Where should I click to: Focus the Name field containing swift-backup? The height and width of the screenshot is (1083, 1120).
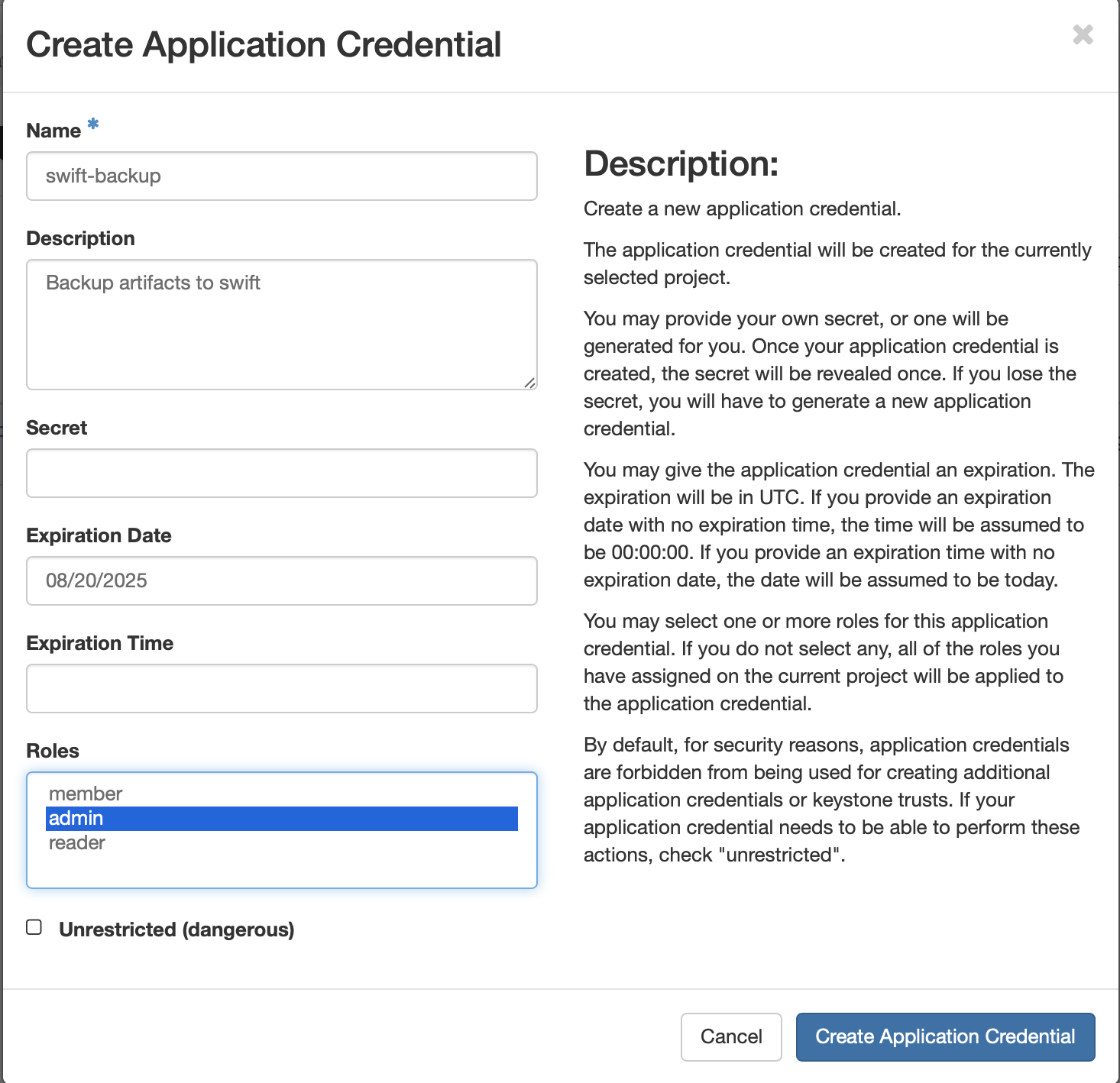pos(281,176)
